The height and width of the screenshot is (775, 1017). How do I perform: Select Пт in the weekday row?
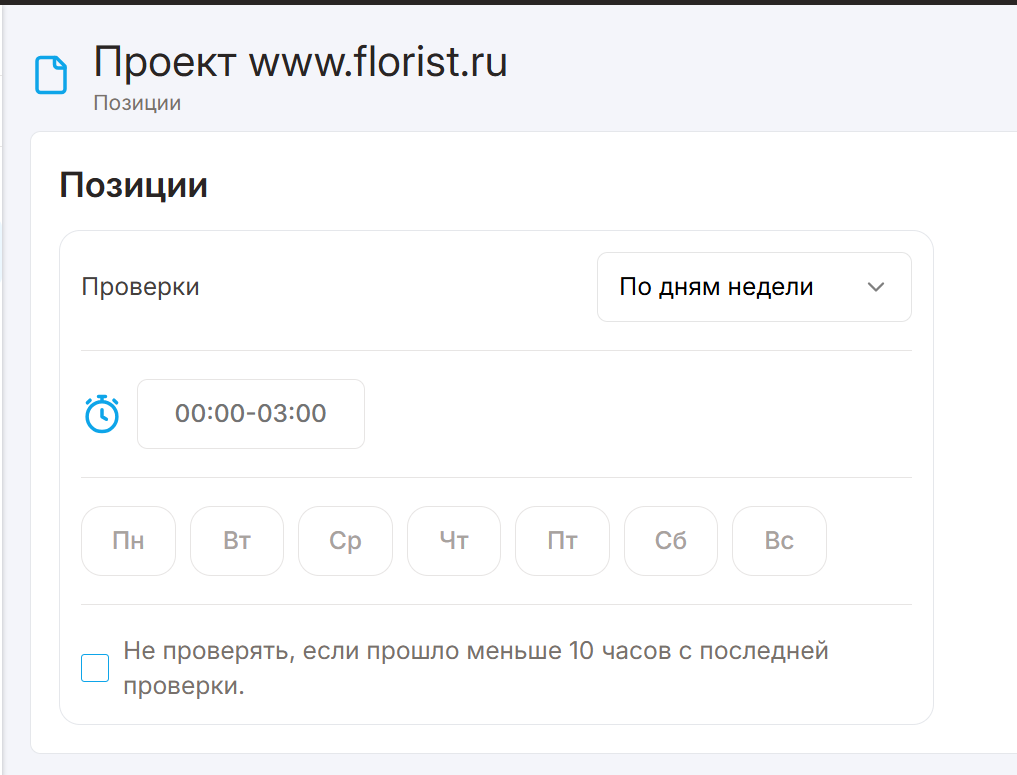click(x=562, y=541)
